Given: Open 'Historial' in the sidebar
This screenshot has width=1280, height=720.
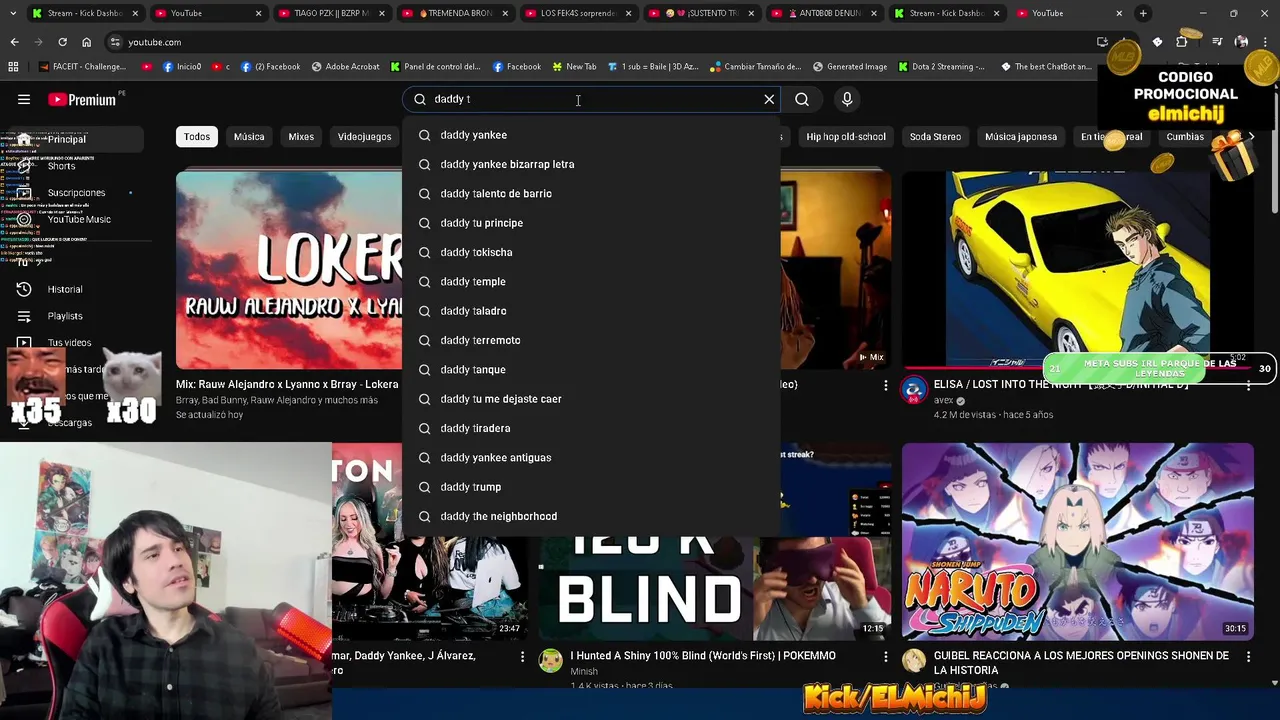Looking at the screenshot, I should (x=65, y=289).
